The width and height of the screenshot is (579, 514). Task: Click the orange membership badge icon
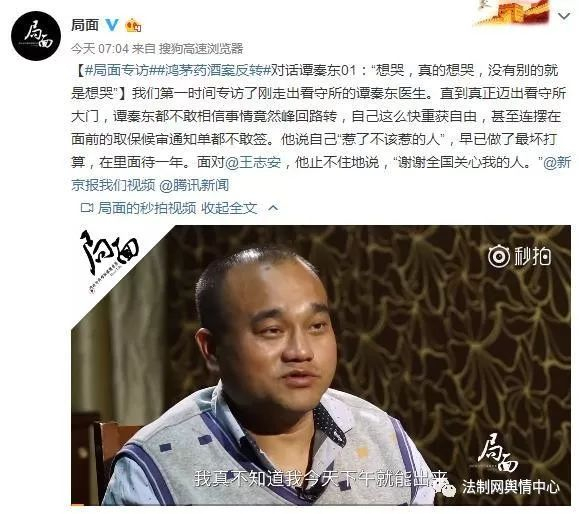point(133,25)
